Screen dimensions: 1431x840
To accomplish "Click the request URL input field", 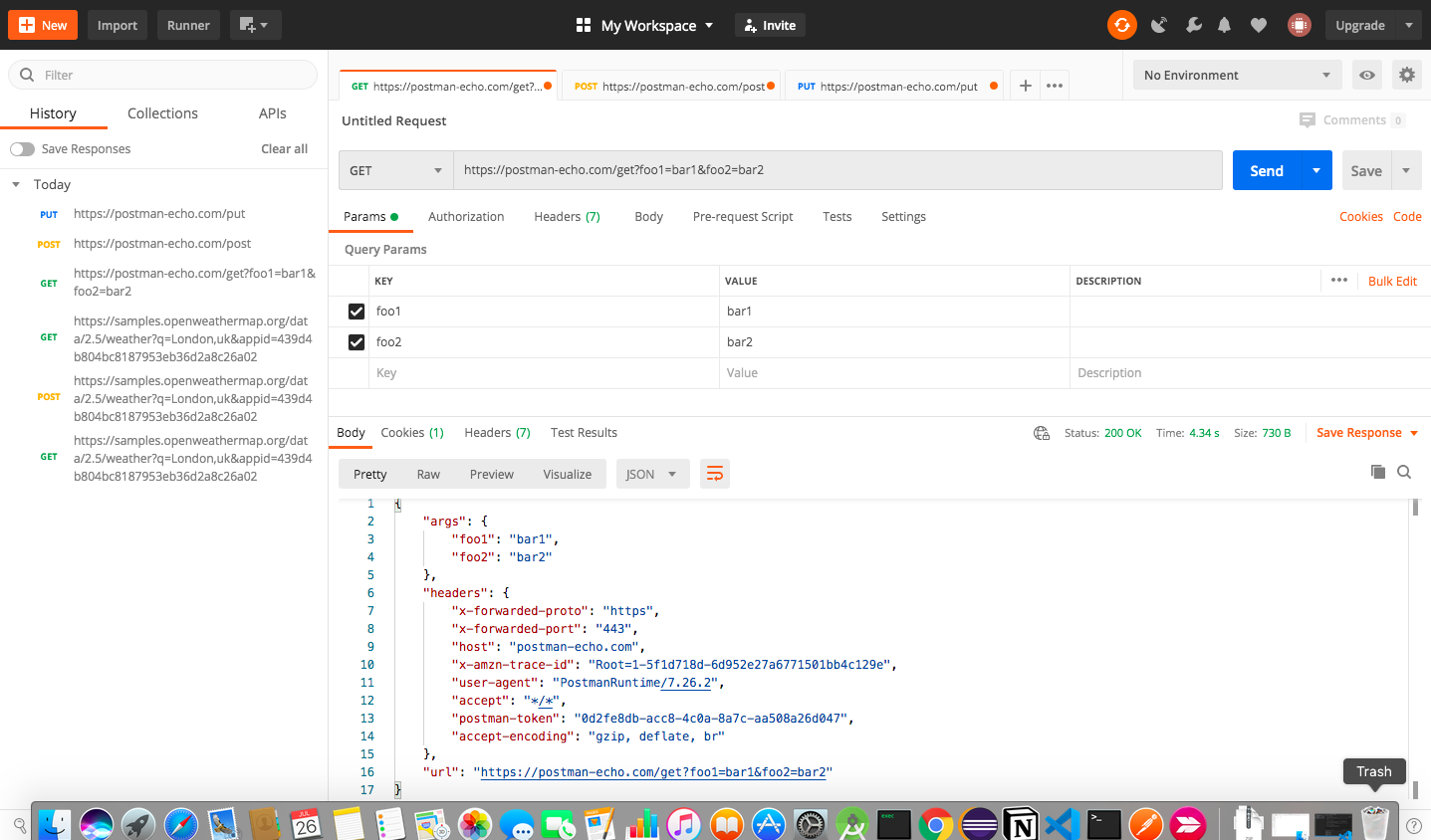I will pyautogui.click(x=837, y=170).
